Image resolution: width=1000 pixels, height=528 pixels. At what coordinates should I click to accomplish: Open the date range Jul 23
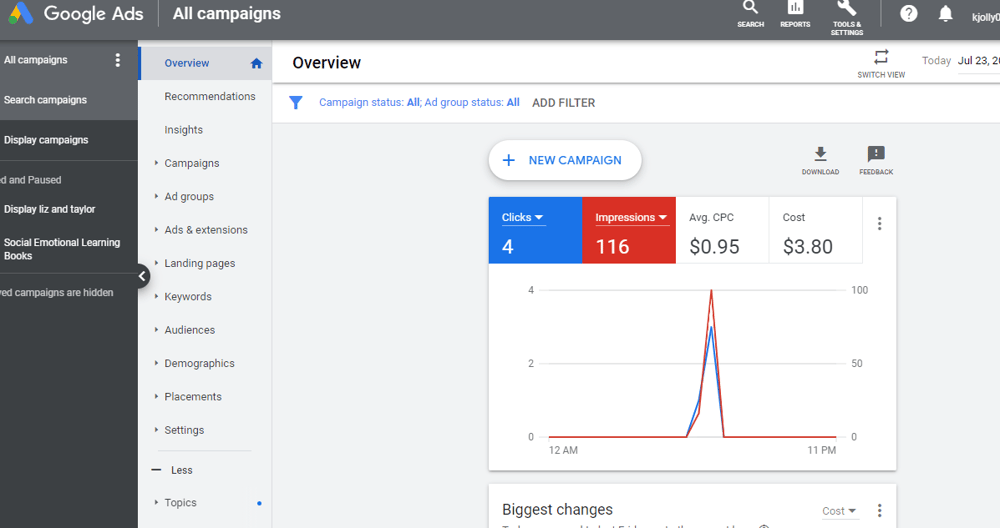(978, 61)
